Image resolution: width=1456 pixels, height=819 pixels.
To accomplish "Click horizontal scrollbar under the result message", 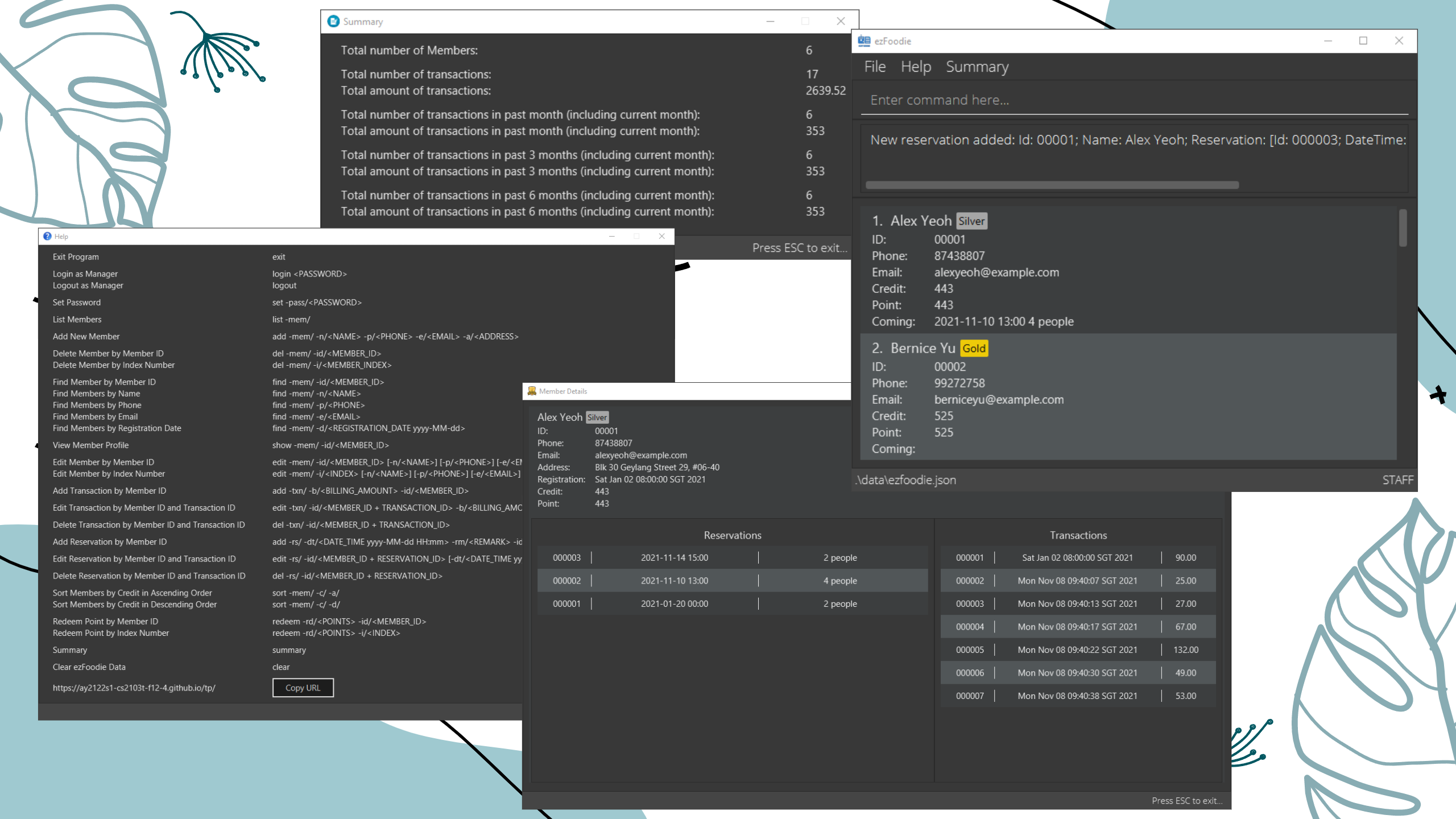I will coord(1052,185).
